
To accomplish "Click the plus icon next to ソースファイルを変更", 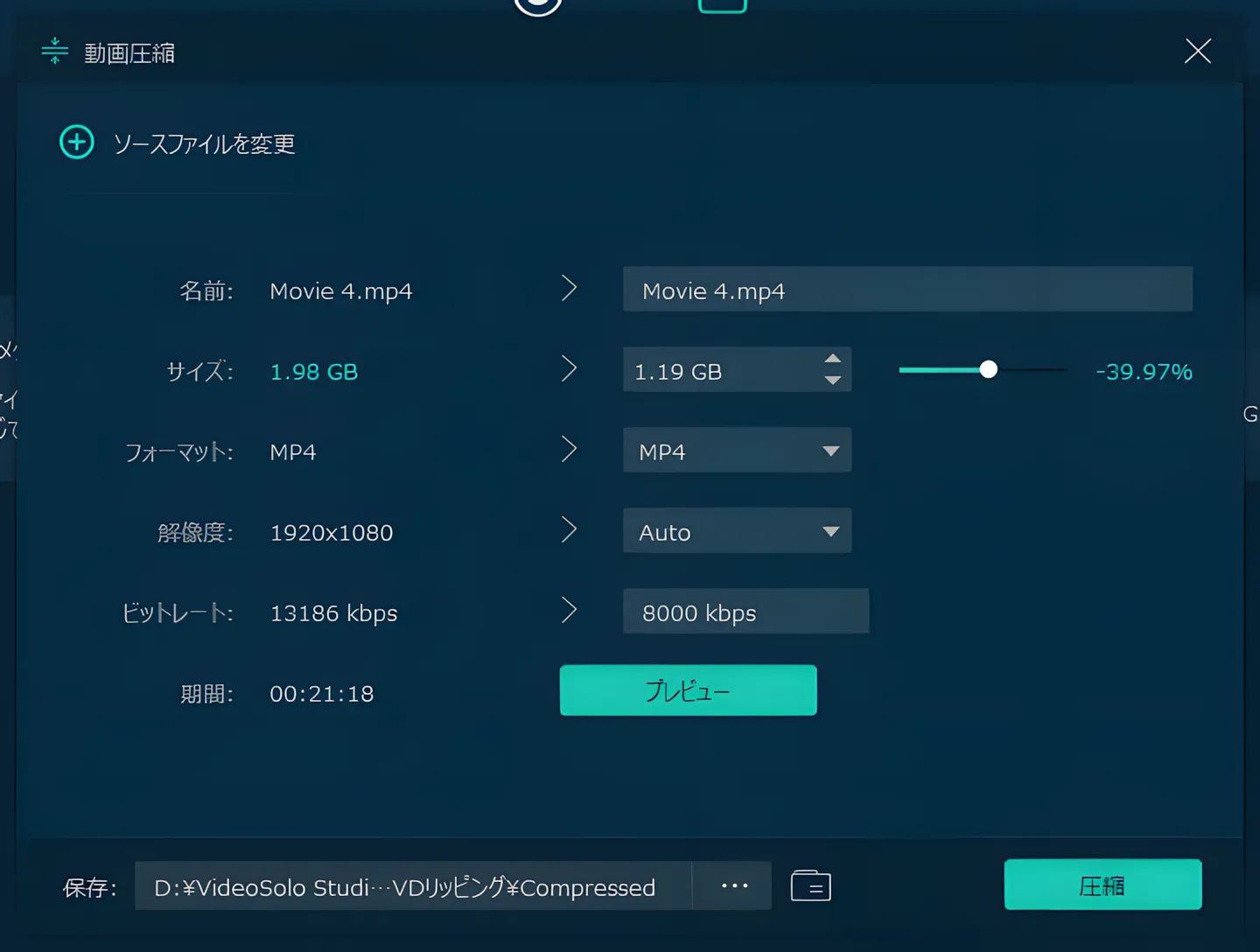I will pyautogui.click(x=77, y=143).
